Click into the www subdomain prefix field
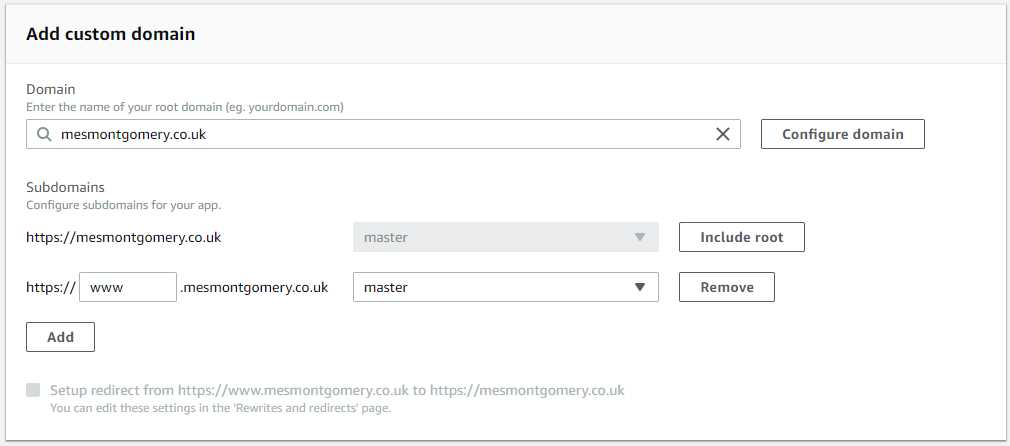The width and height of the screenshot is (1010, 446). pyautogui.click(x=127, y=288)
